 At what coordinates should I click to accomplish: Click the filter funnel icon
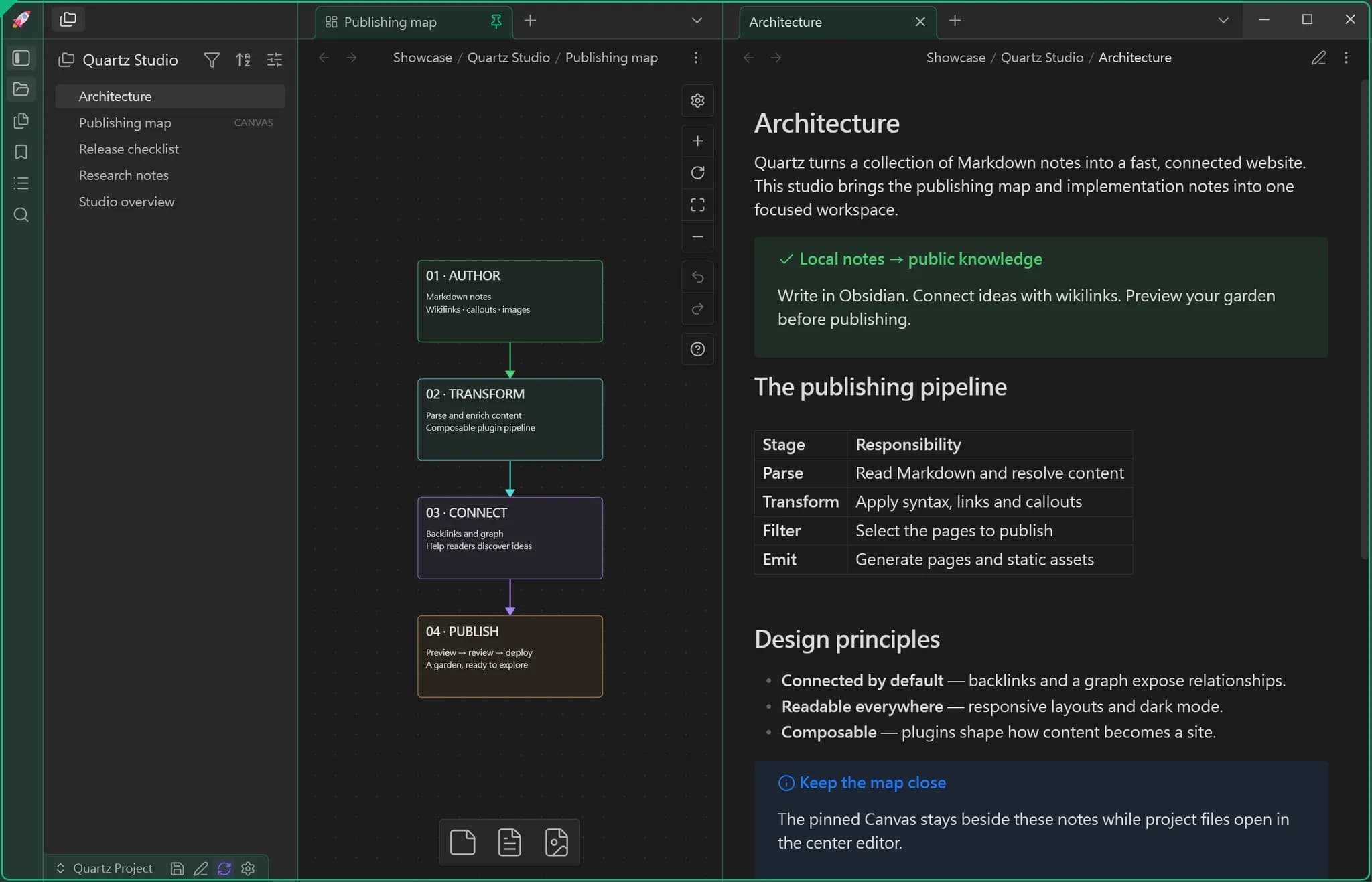212,60
